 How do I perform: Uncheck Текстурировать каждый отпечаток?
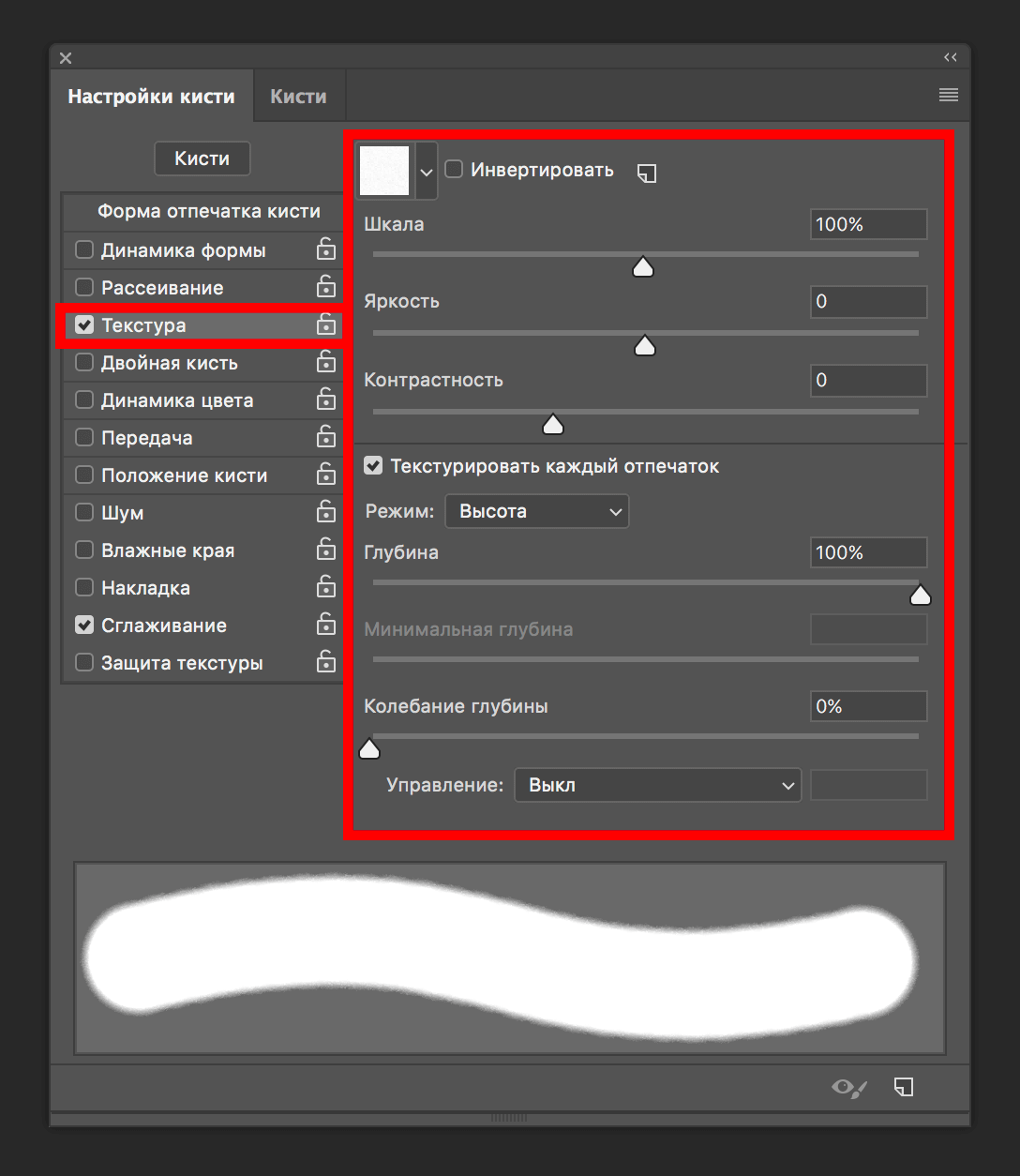click(373, 466)
